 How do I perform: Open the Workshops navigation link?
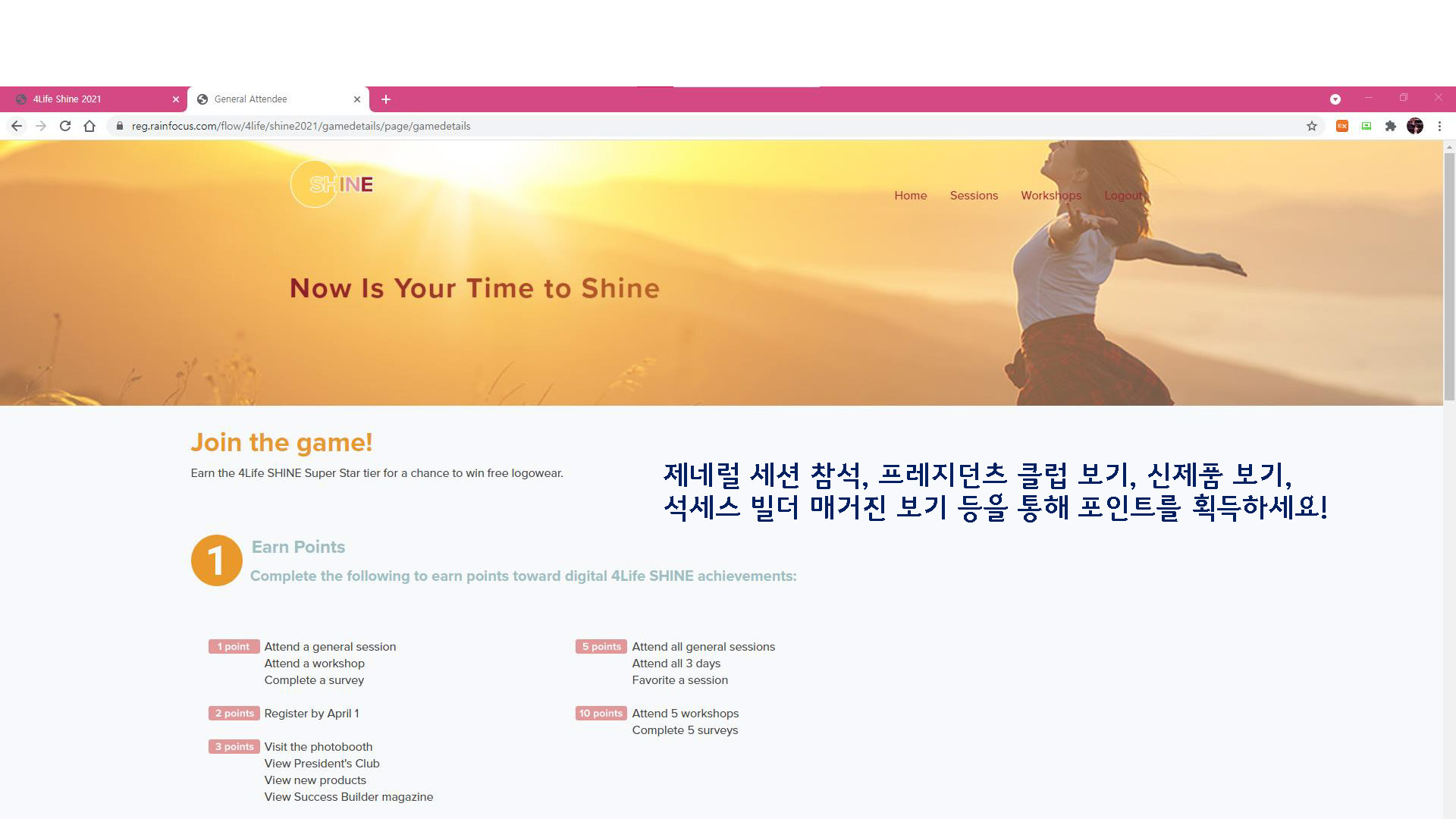coord(1051,196)
